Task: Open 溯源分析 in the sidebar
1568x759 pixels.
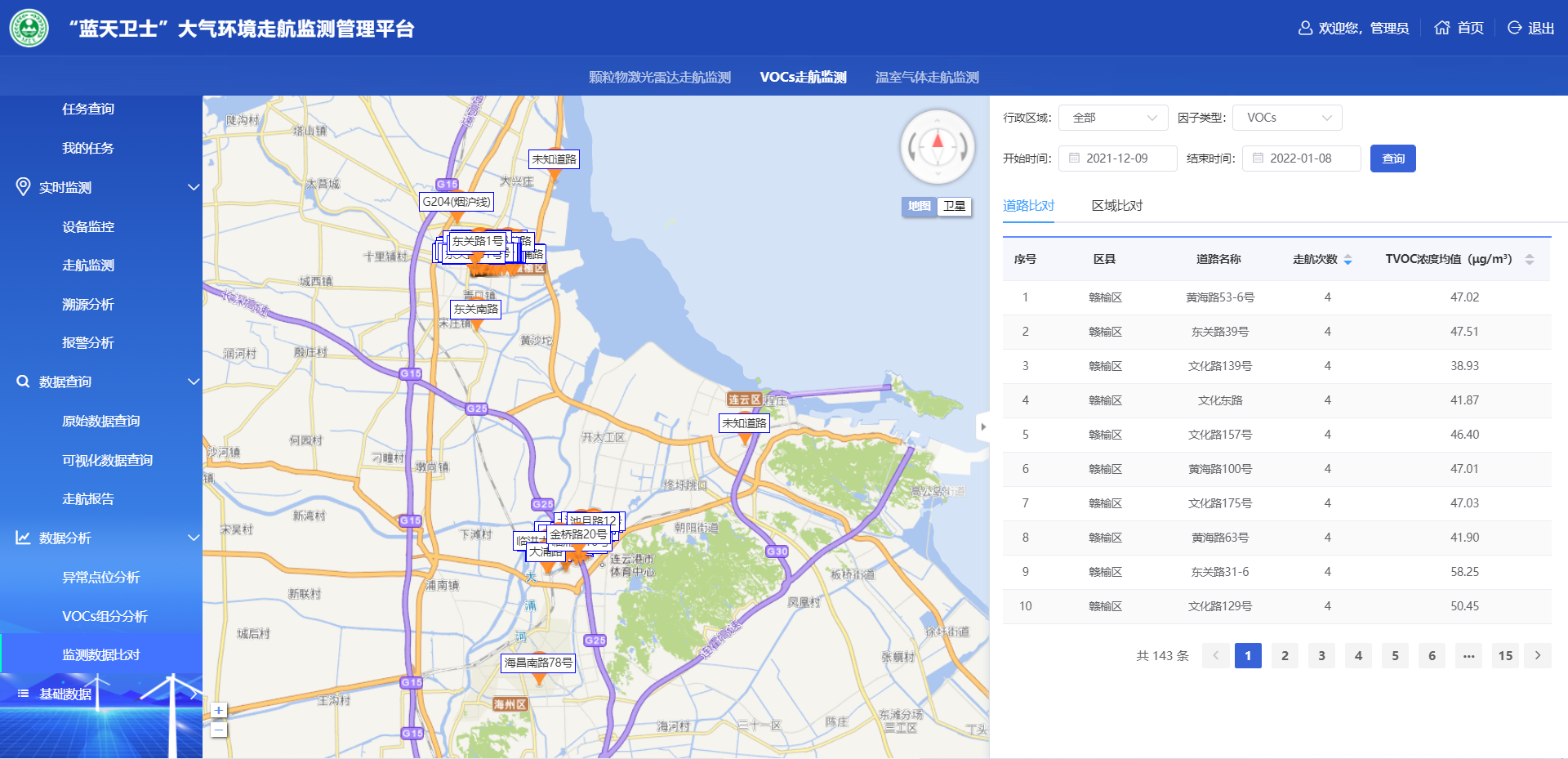Action: pyautogui.click(x=88, y=304)
